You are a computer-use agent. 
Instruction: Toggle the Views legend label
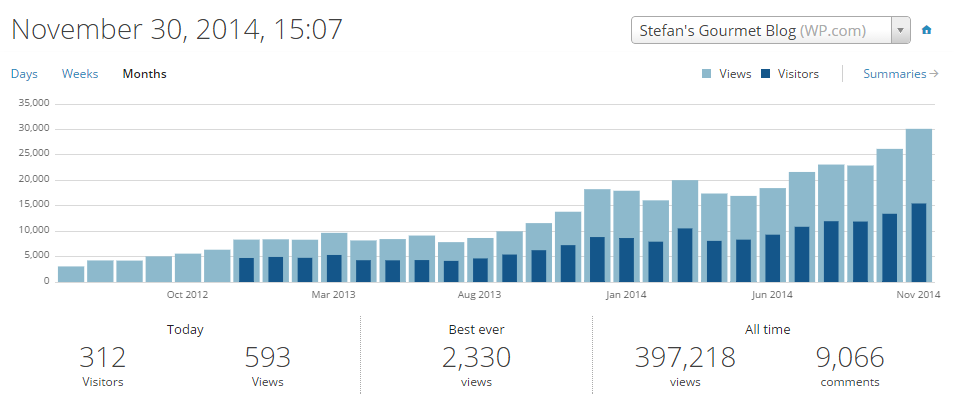(735, 74)
